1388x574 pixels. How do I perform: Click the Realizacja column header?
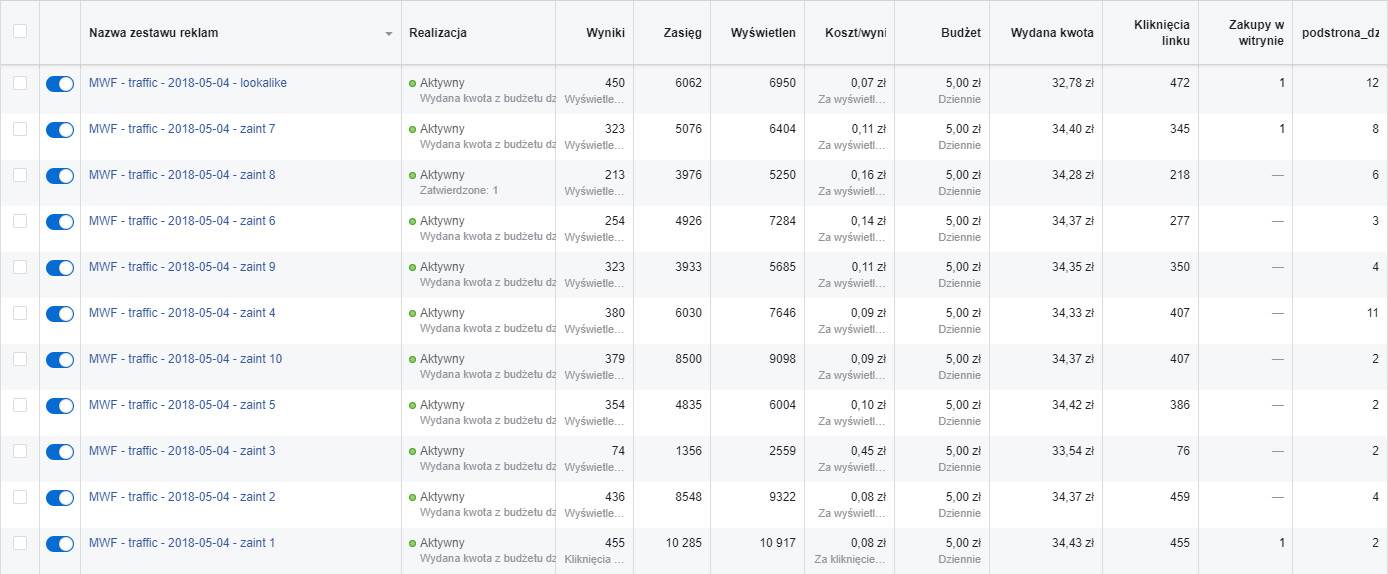click(438, 33)
